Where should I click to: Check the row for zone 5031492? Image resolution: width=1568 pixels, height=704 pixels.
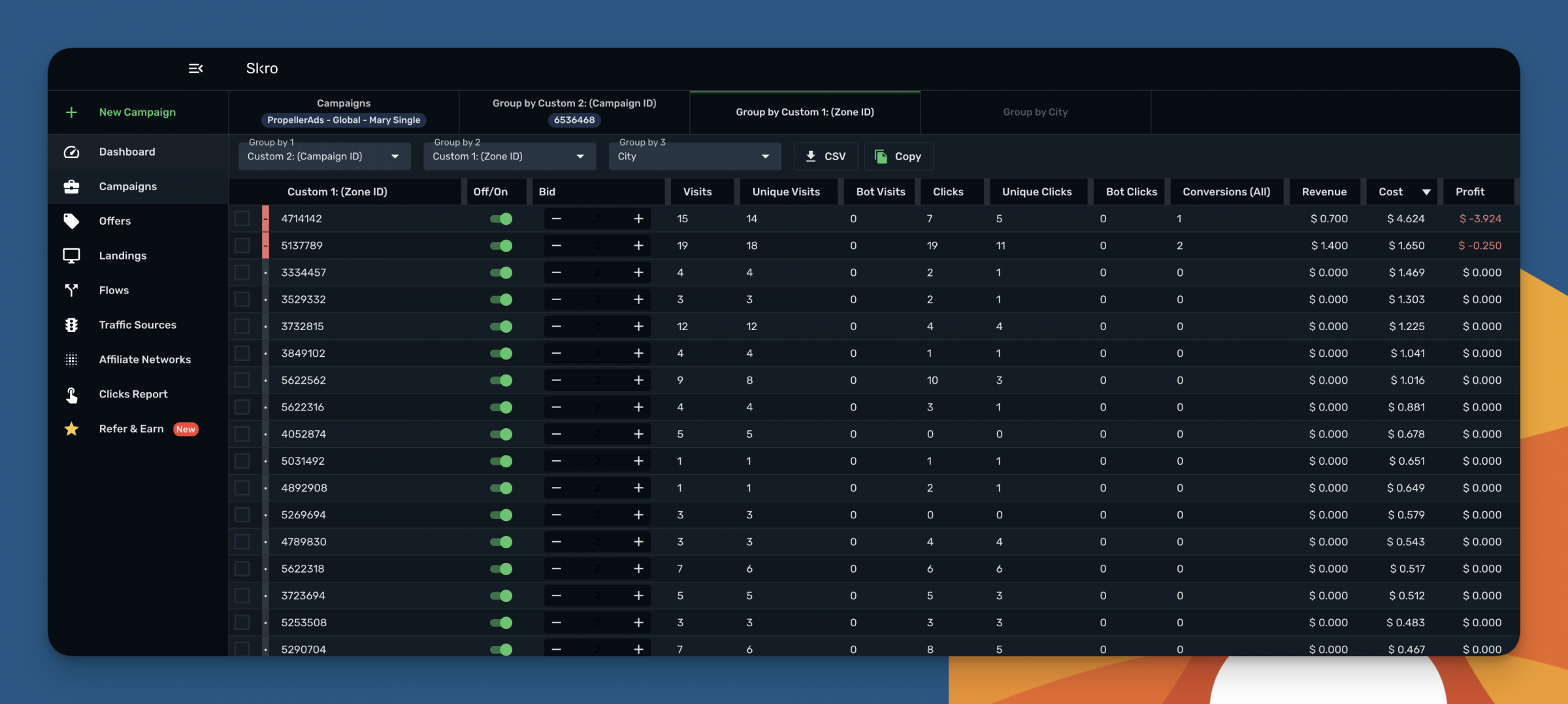(242, 461)
